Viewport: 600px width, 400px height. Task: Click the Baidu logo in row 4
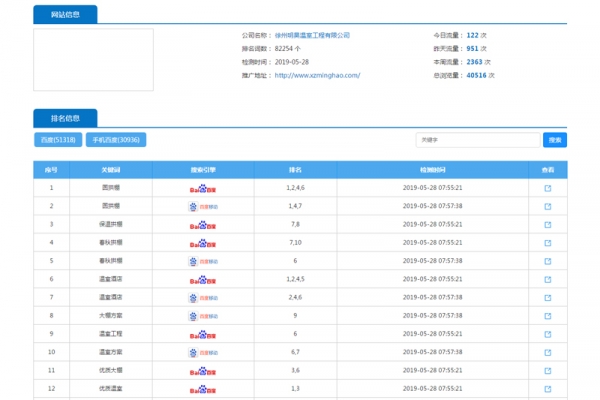pyautogui.click(x=203, y=243)
